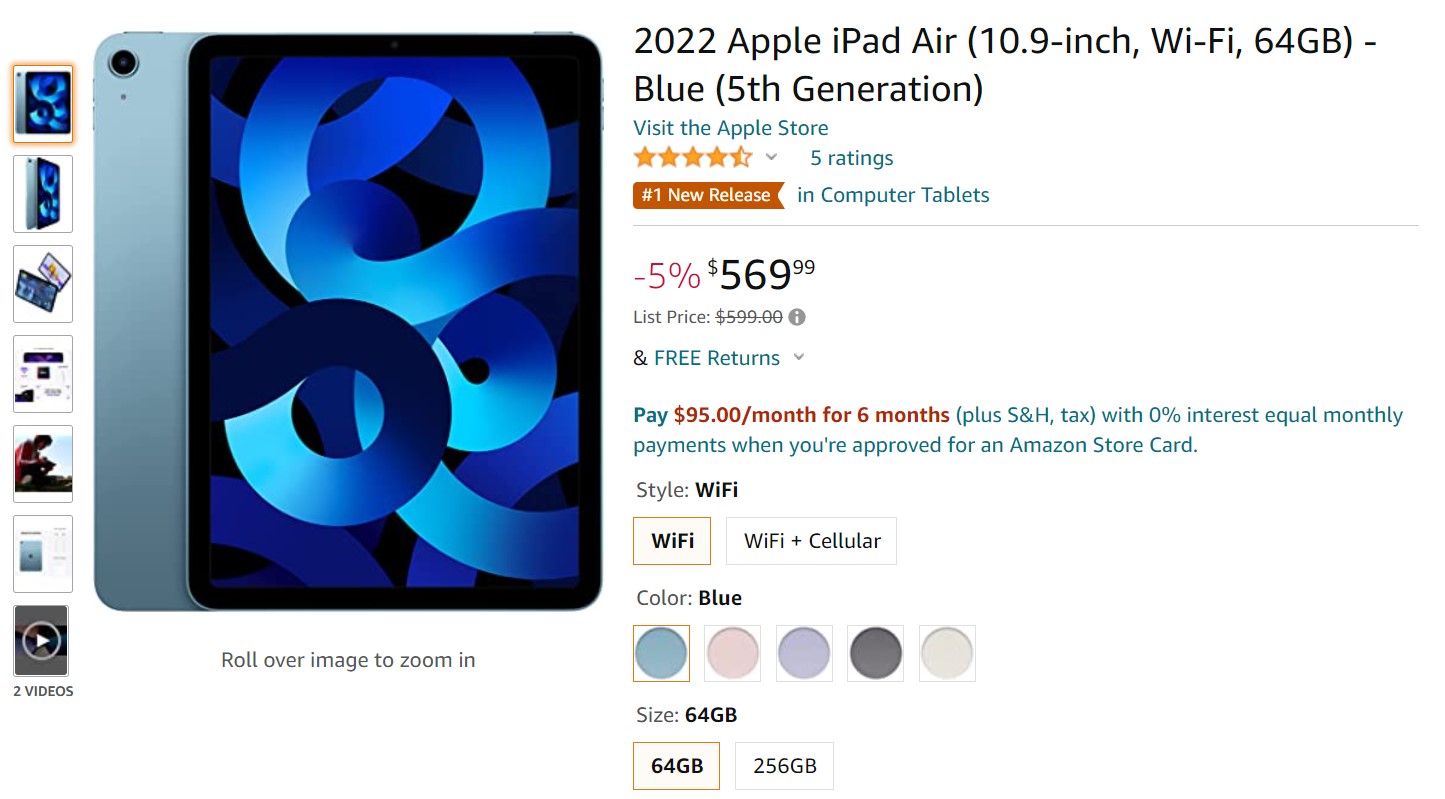Select the 64GB size option

676,766
